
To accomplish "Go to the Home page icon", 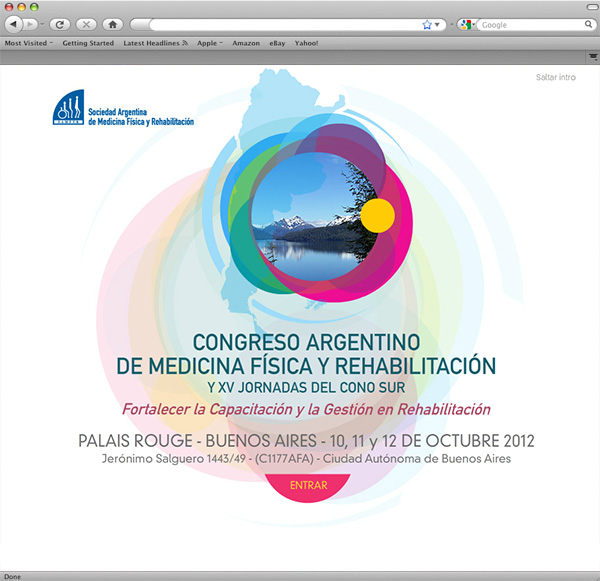I will click(112, 23).
